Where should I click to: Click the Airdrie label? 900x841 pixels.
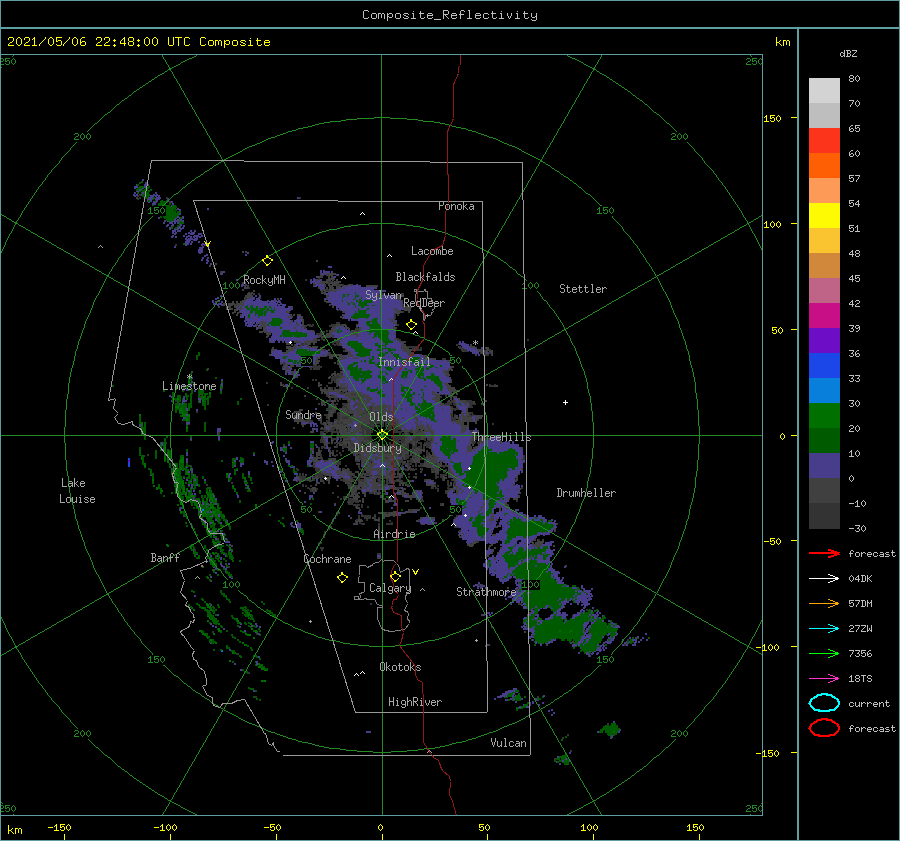(394, 534)
